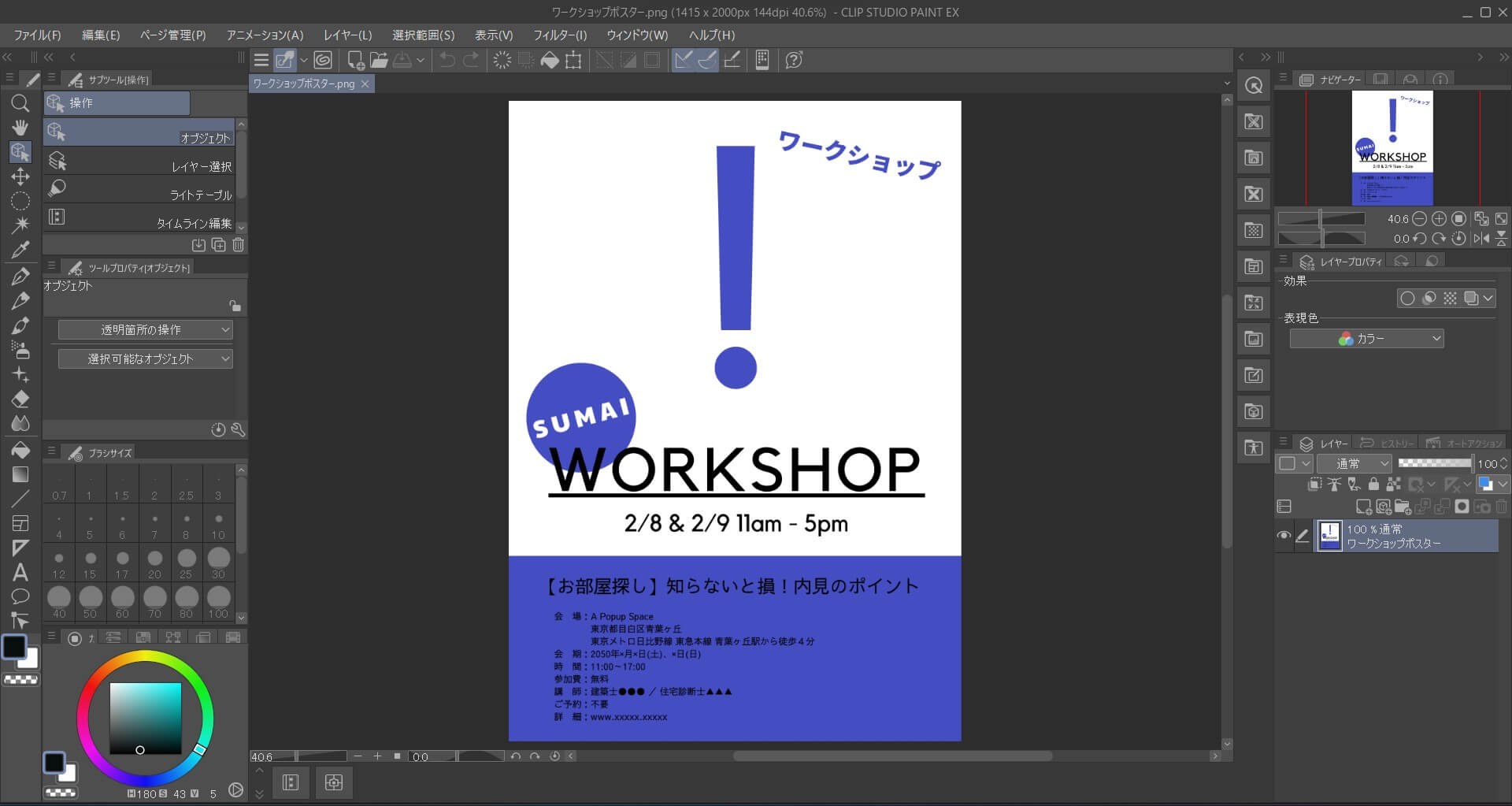Select the Fill bucket tool
The width and height of the screenshot is (1512, 806).
click(x=20, y=450)
